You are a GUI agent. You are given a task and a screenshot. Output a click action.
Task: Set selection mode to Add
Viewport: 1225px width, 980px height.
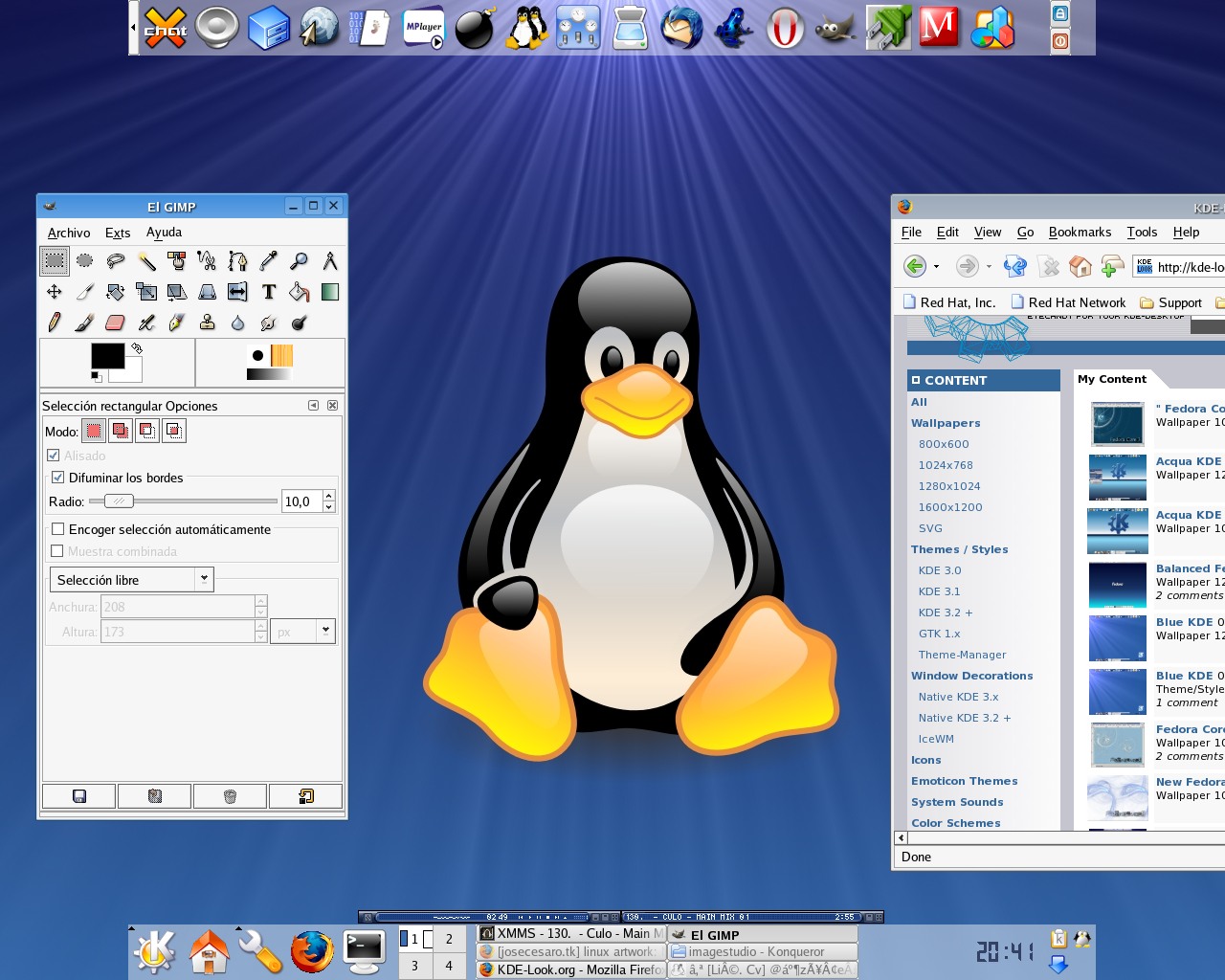[120, 431]
